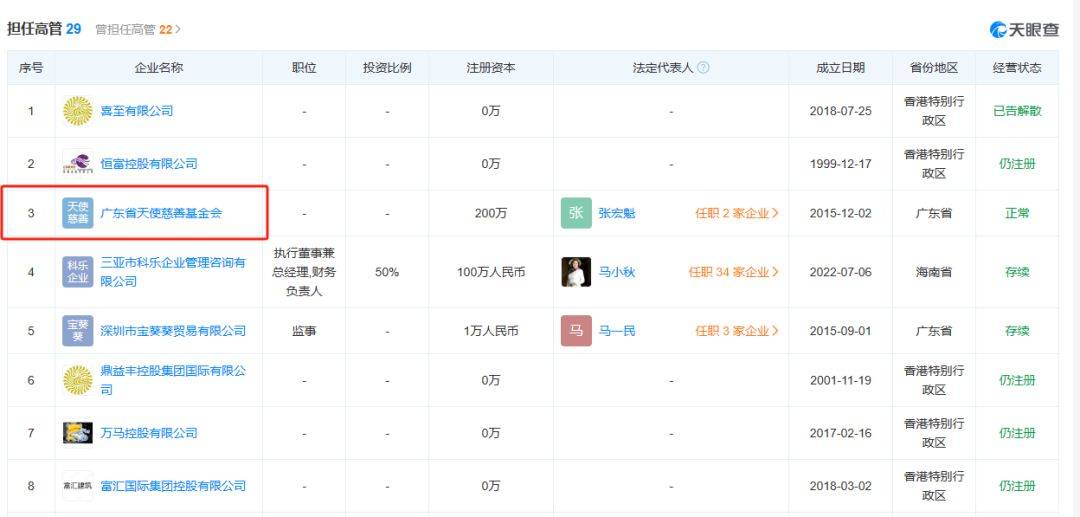This screenshot has width=1080, height=517.
Task: Click the 宝葵葵 logo badge
Action: tap(77, 331)
